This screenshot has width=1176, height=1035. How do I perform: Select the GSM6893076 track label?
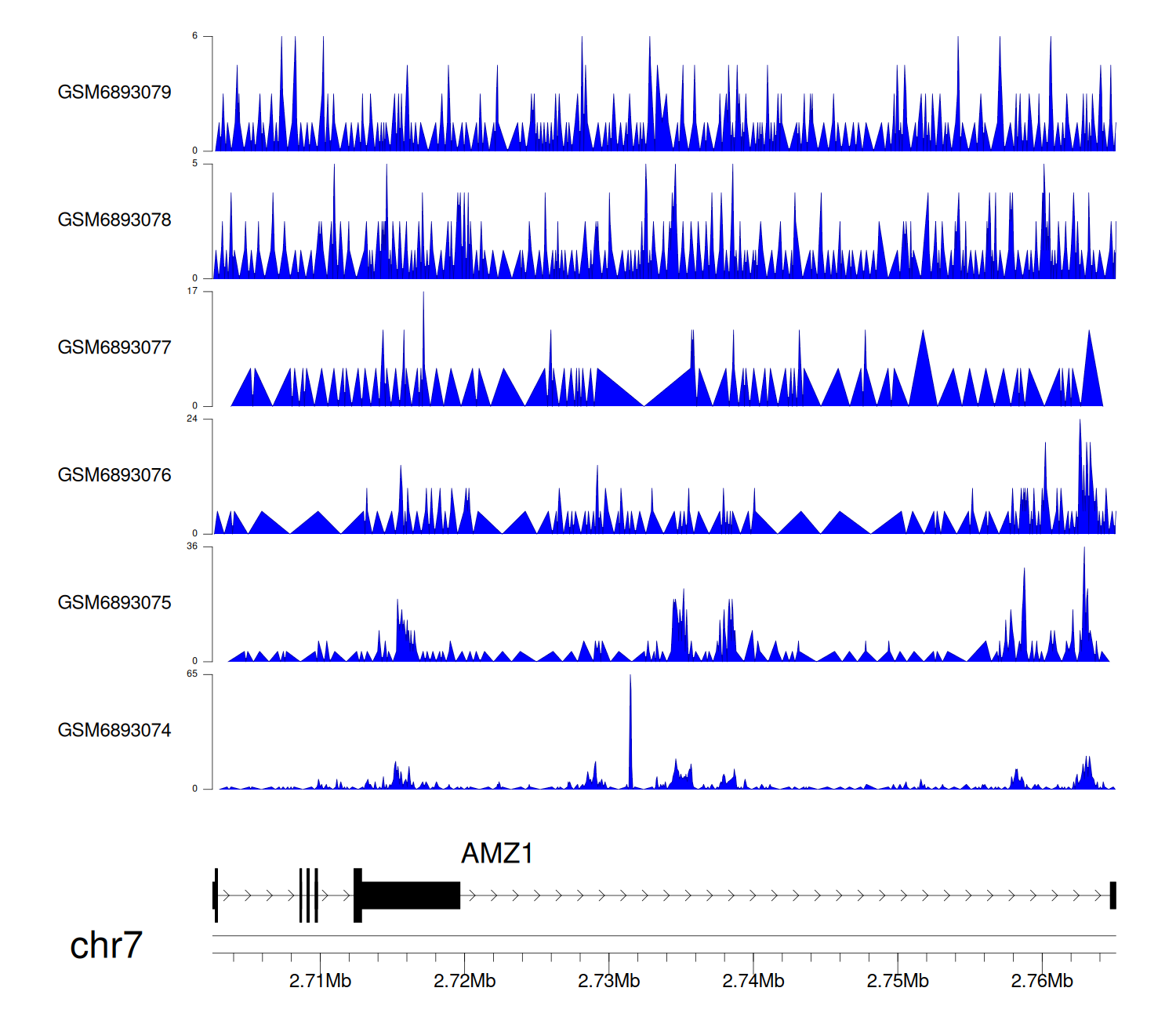[114, 475]
